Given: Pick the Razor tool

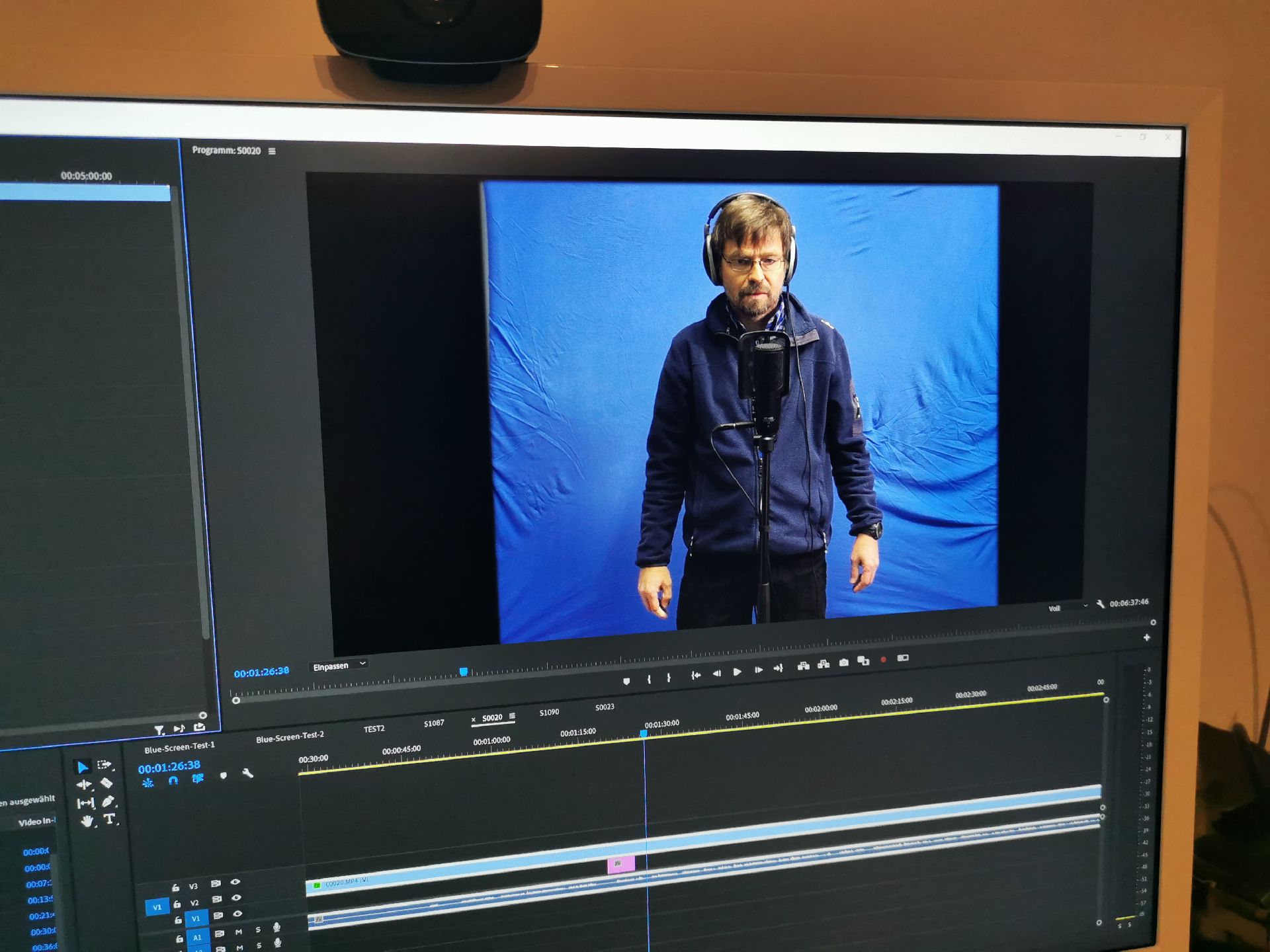Looking at the screenshot, I should (106, 783).
